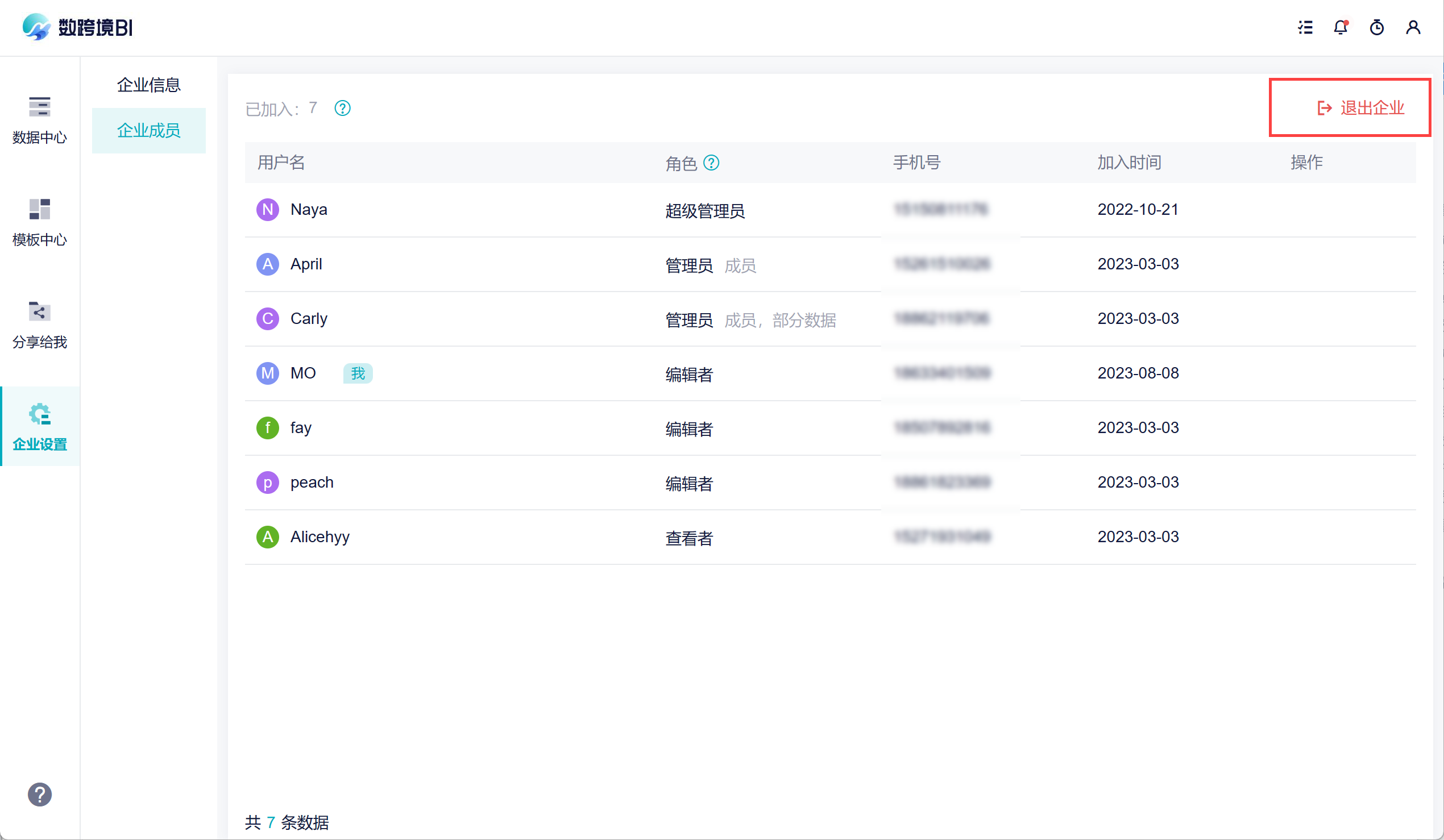Click the help icon next to 已加入 count
This screenshot has height=840, width=1444.
(x=342, y=109)
